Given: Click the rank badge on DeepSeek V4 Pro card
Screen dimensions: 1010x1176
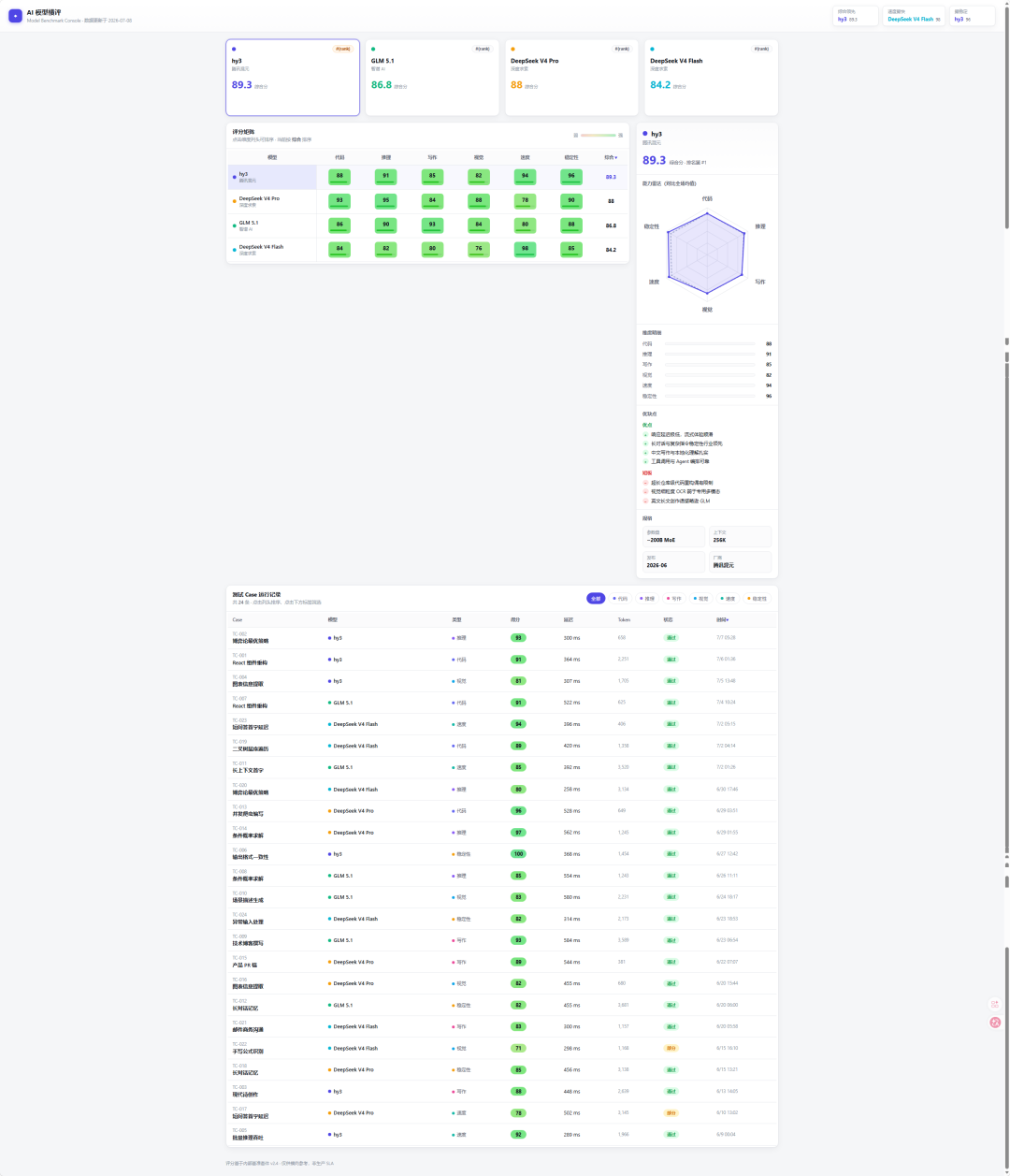Looking at the screenshot, I should 622,49.
